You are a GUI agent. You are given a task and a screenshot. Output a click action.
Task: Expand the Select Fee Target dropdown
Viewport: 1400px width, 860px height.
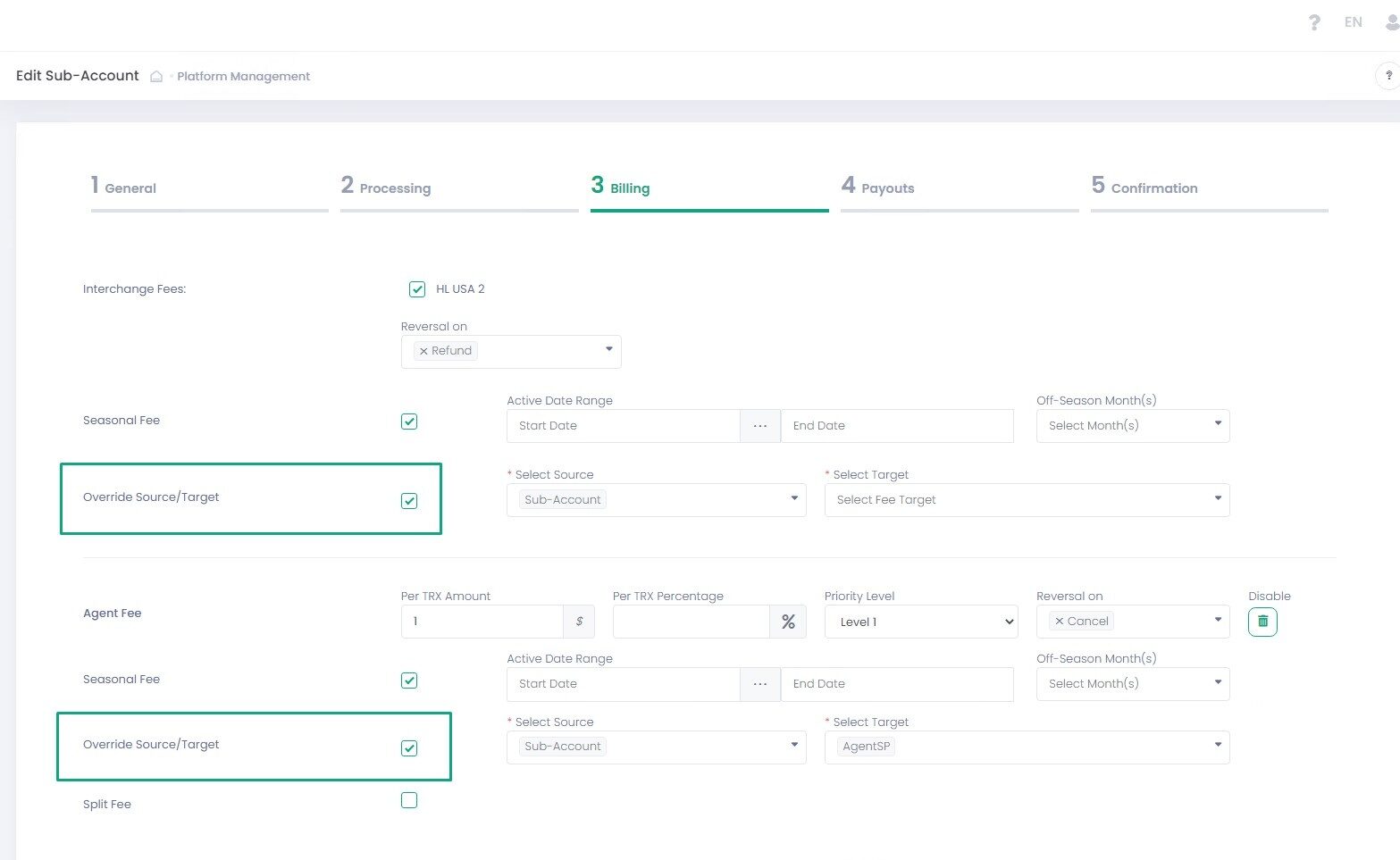click(x=1027, y=500)
